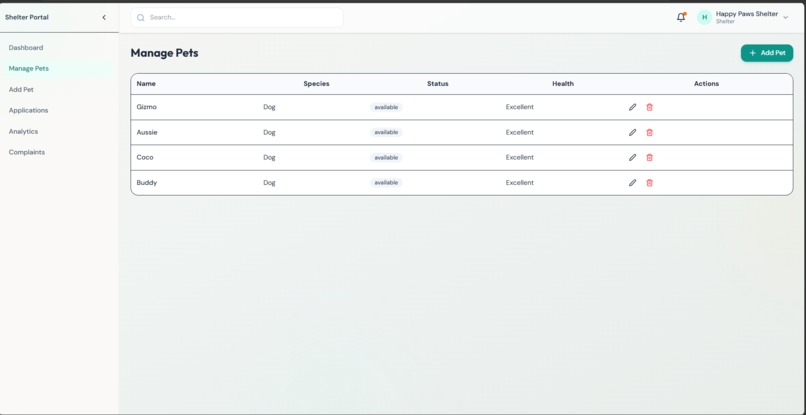Screen dimensions: 806x415
Task: Click the Status column header
Action: (437, 83)
